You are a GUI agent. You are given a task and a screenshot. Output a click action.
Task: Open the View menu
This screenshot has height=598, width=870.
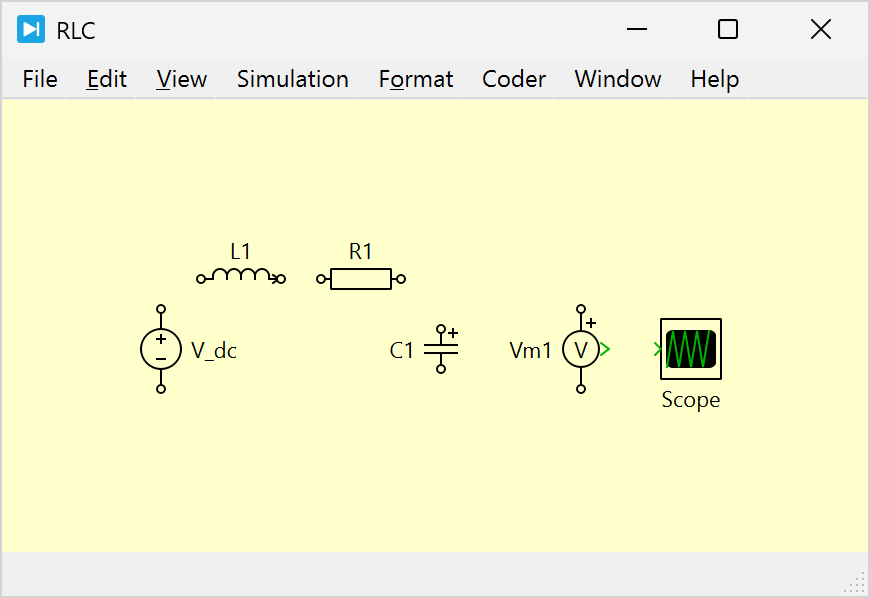point(182,79)
